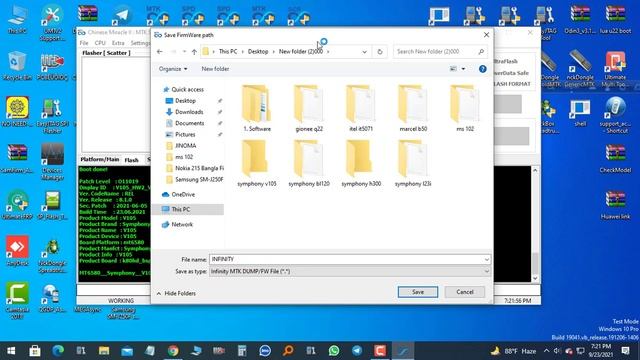Click 'This PC' in address breadcrumb
Viewport: 640px width, 360px height.
228,51
